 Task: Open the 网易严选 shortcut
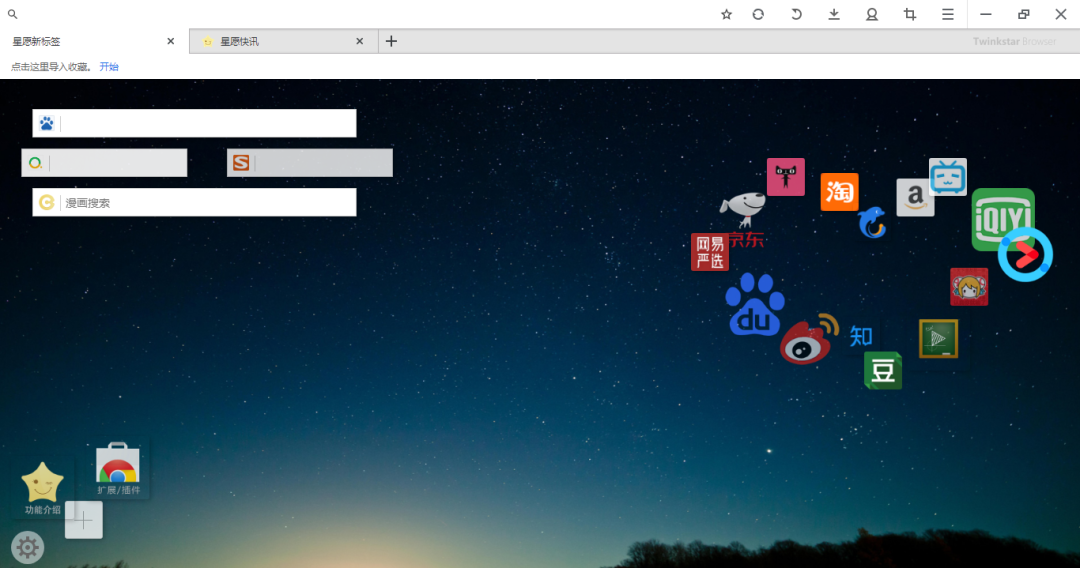coord(709,252)
